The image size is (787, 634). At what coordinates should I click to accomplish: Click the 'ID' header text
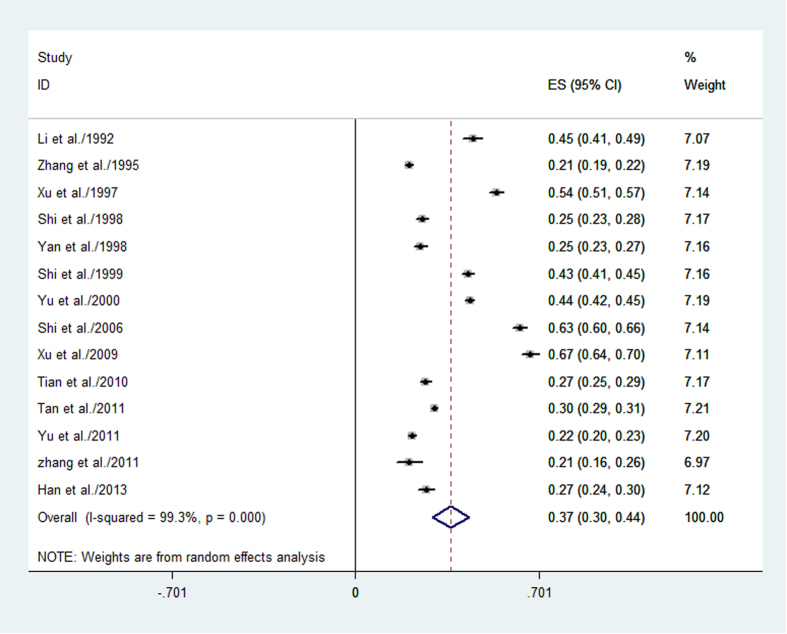[x=44, y=85]
